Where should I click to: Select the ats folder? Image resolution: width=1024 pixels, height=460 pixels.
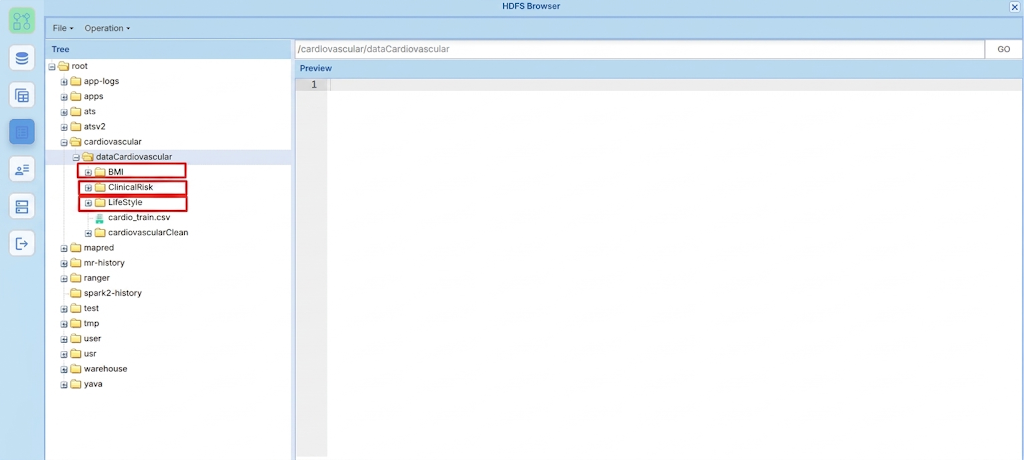pos(89,112)
